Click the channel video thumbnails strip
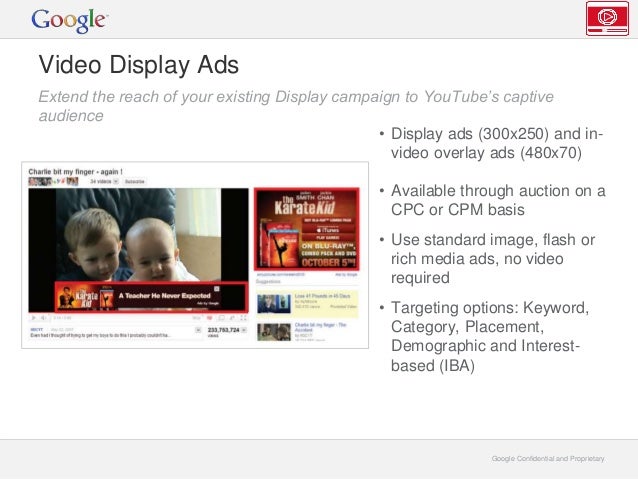Screen dimensions: 638x479 click(x=53, y=181)
